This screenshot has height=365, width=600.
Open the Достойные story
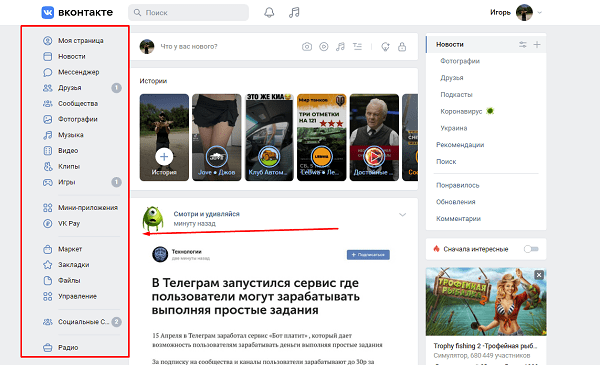(374, 137)
